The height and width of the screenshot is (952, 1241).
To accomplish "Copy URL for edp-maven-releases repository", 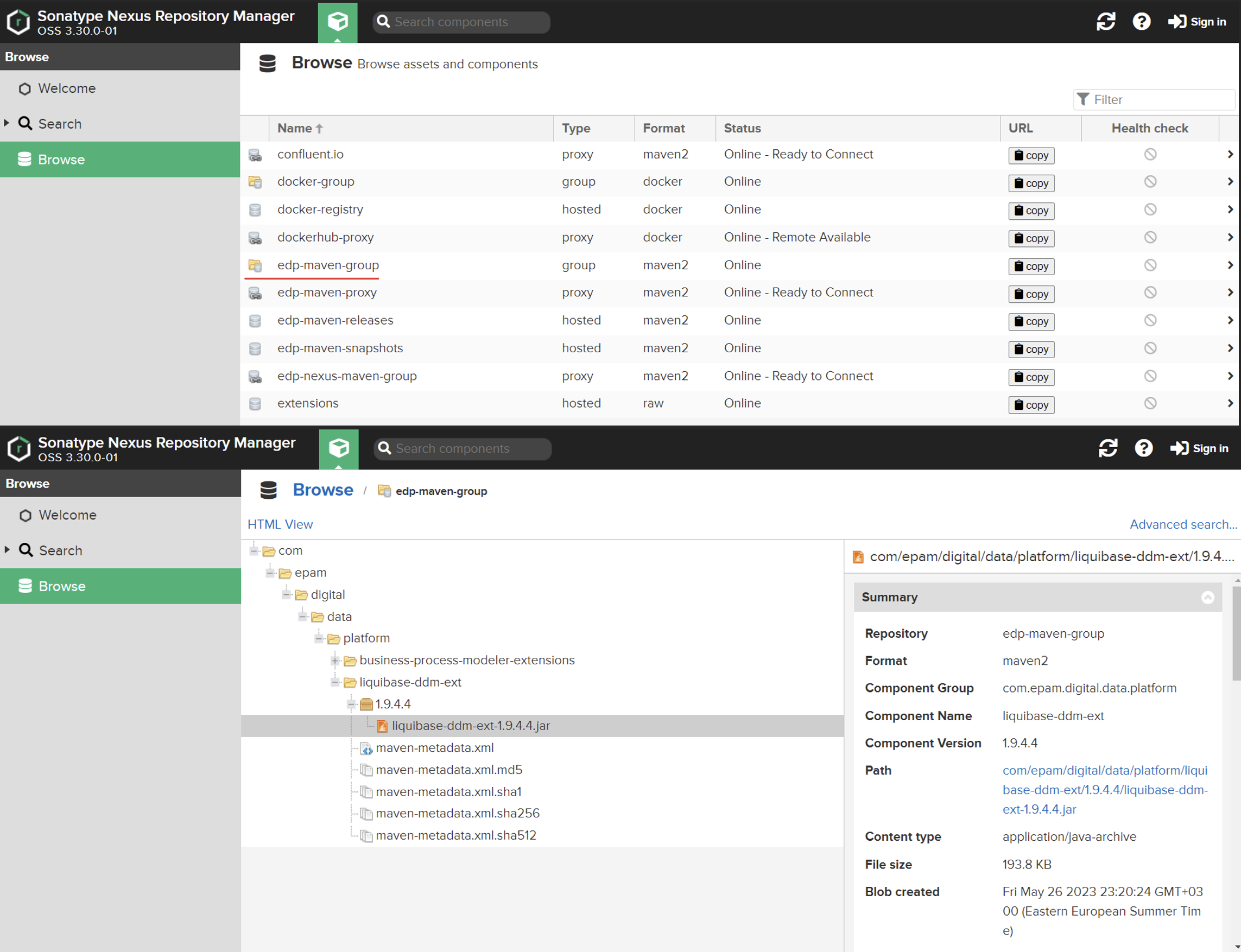I will pyautogui.click(x=1031, y=322).
